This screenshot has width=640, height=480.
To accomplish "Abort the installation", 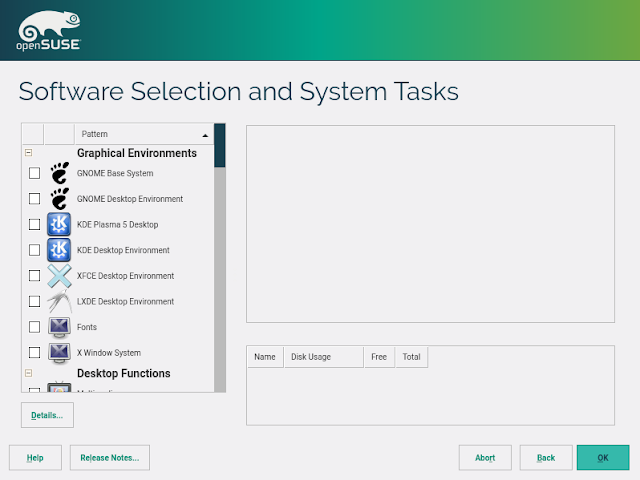I will pos(485,458).
